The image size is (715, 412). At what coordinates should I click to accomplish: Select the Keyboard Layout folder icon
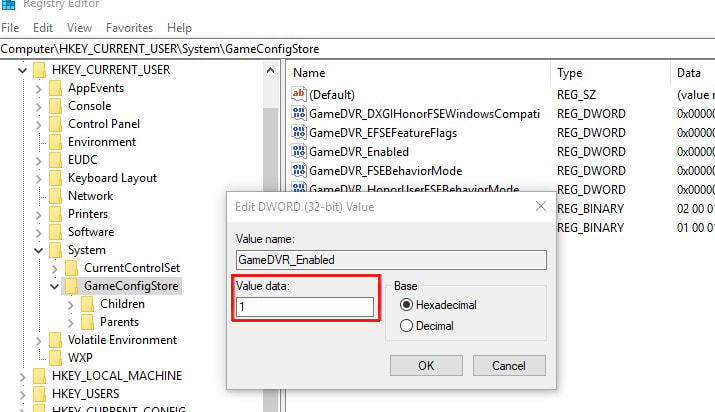click(55, 178)
